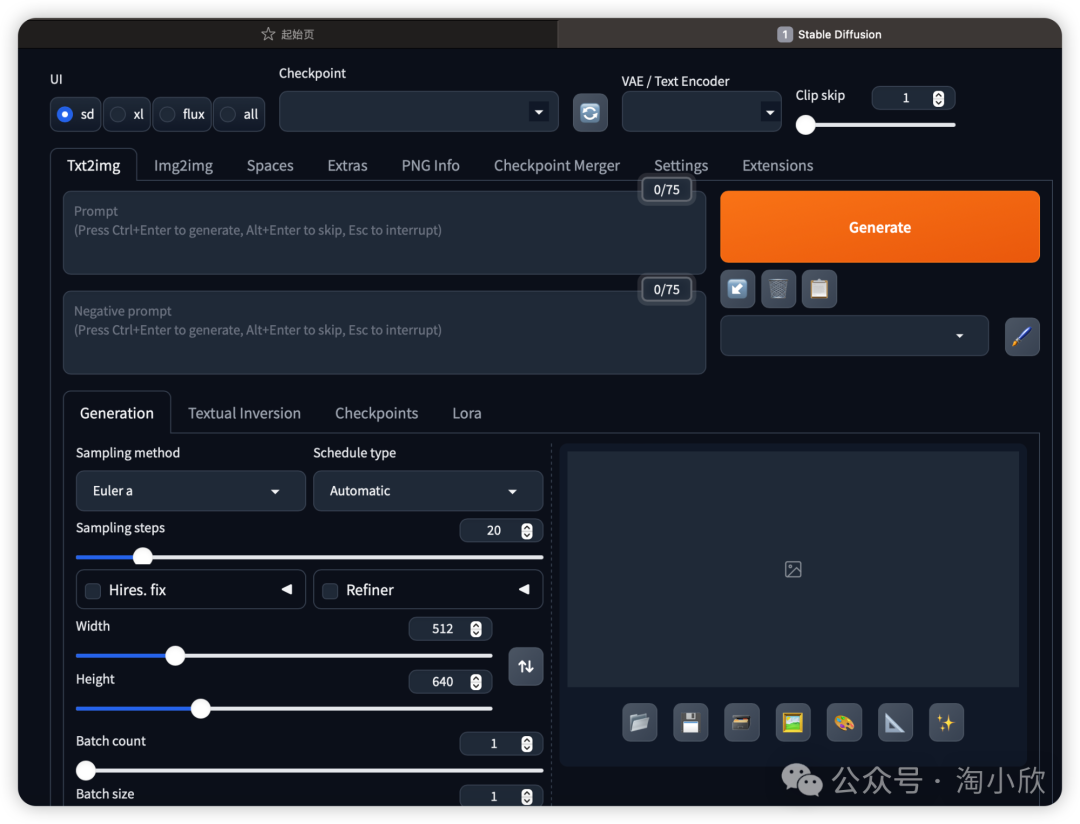
Task: Click the star icon on 起始页 tab
Action: pyautogui.click(x=268, y=34)
